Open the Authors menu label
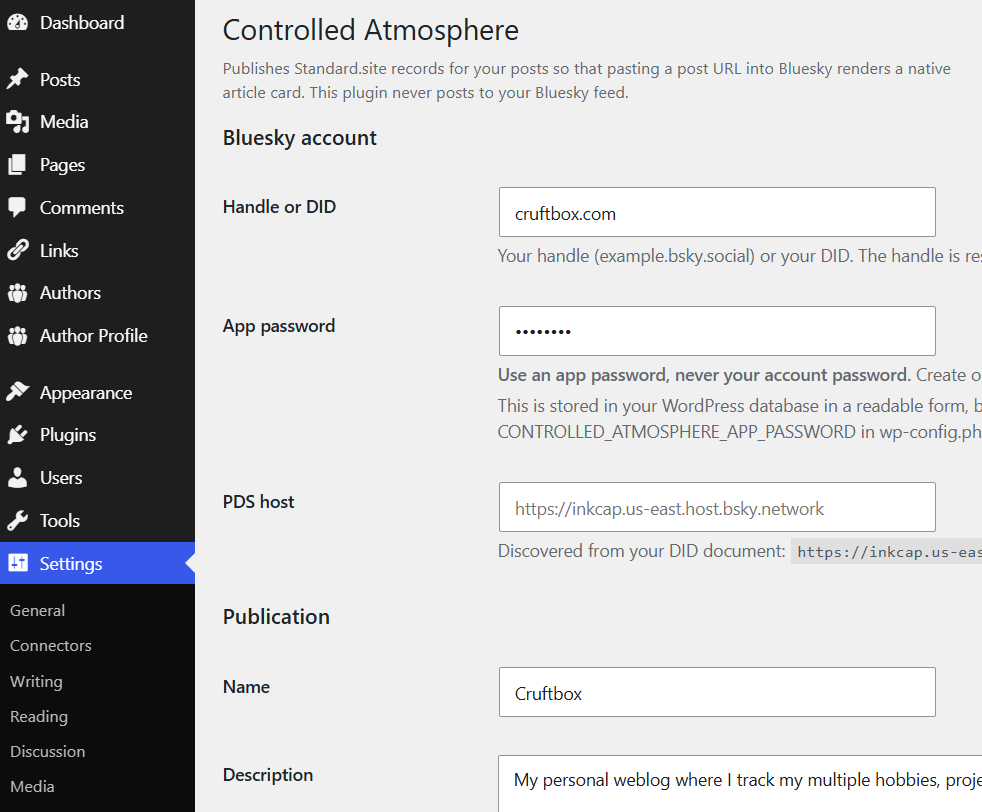 [70, 293]
